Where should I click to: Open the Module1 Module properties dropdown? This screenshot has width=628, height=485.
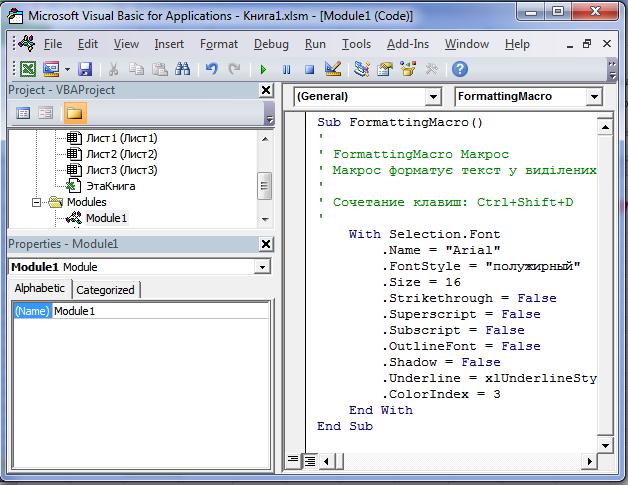[262, 267]
